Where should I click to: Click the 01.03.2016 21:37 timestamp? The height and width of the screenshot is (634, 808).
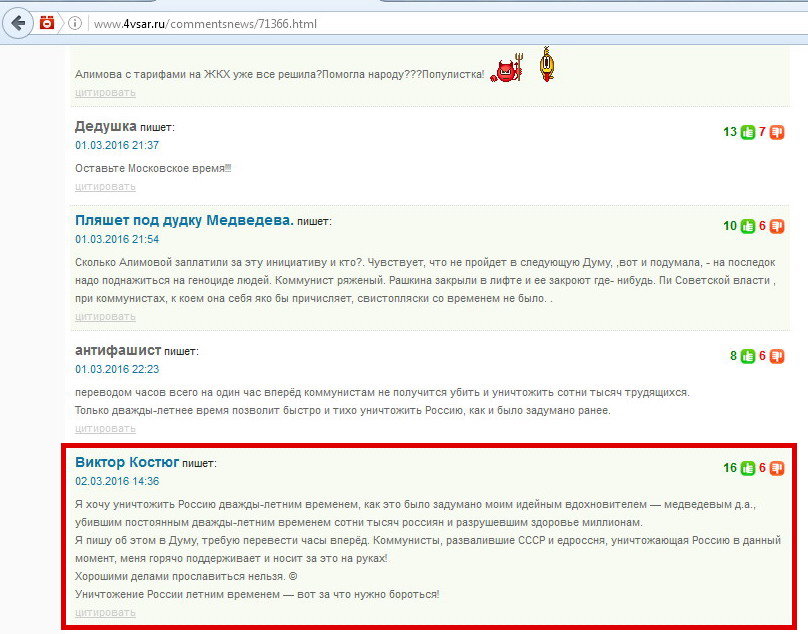[117, 145]
